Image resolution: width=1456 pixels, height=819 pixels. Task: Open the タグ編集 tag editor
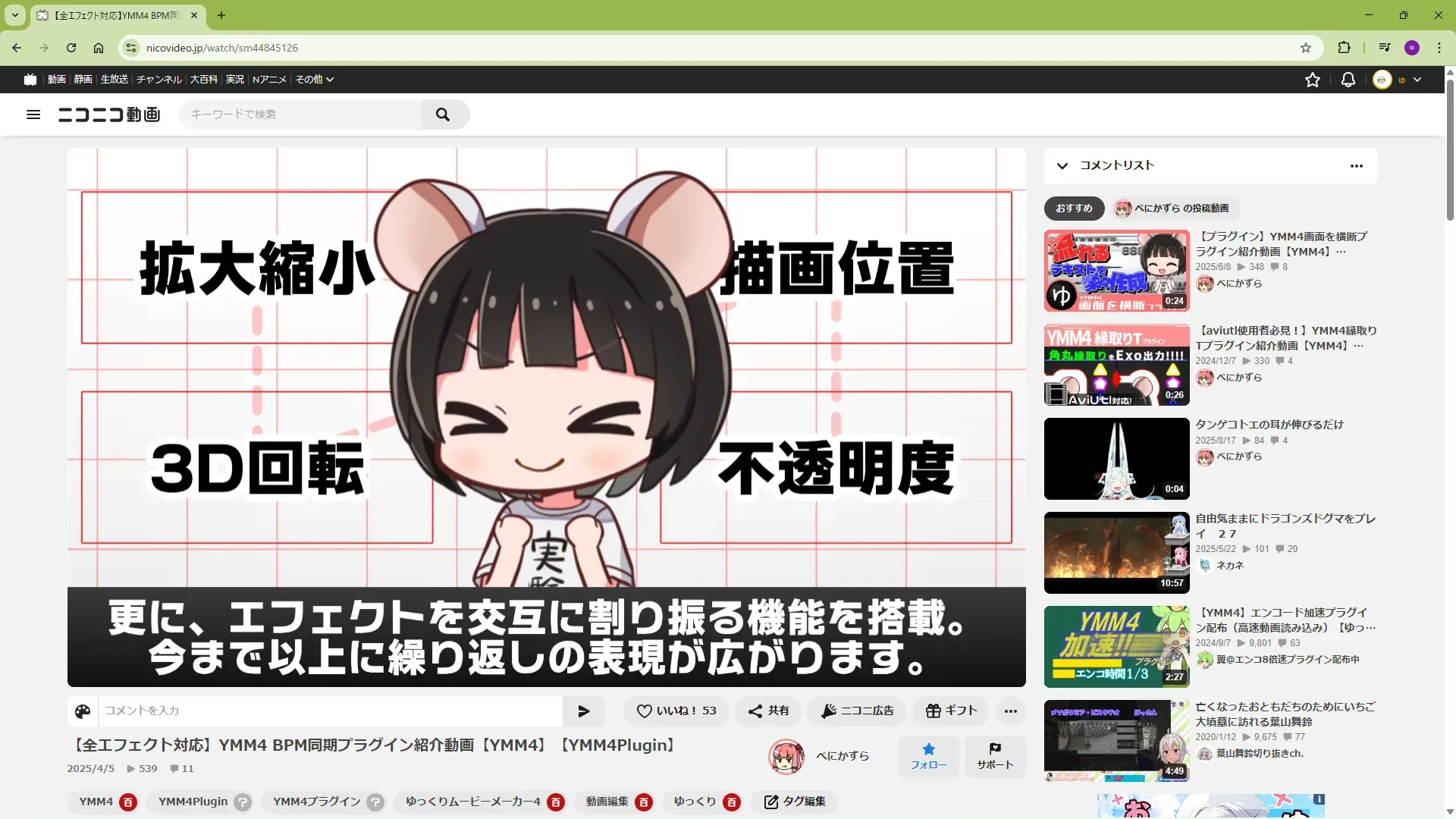795,802
